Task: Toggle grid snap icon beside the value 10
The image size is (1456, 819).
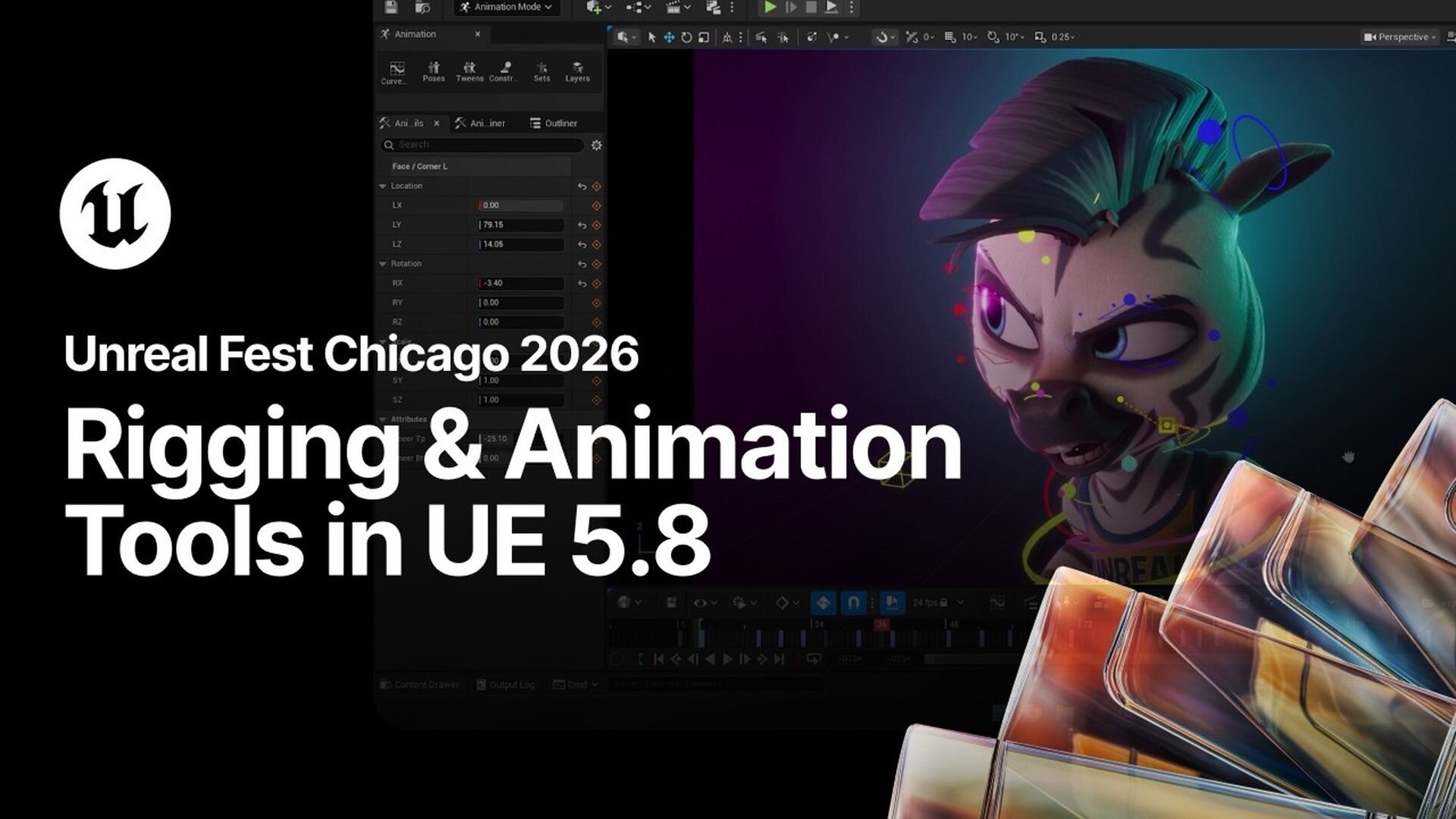Action: pos(950,37)
